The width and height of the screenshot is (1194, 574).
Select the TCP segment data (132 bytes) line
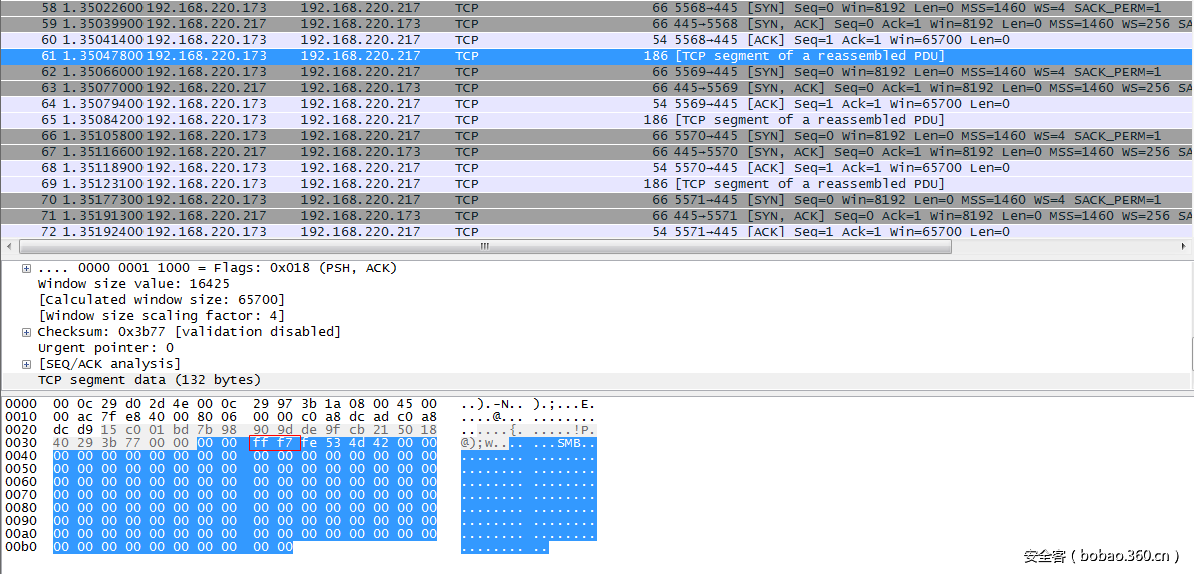coord(149,380)
